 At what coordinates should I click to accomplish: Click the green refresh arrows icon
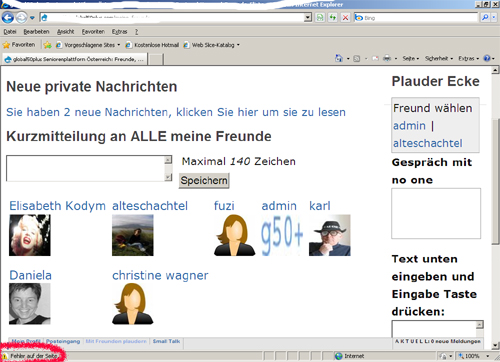point(333,17)
